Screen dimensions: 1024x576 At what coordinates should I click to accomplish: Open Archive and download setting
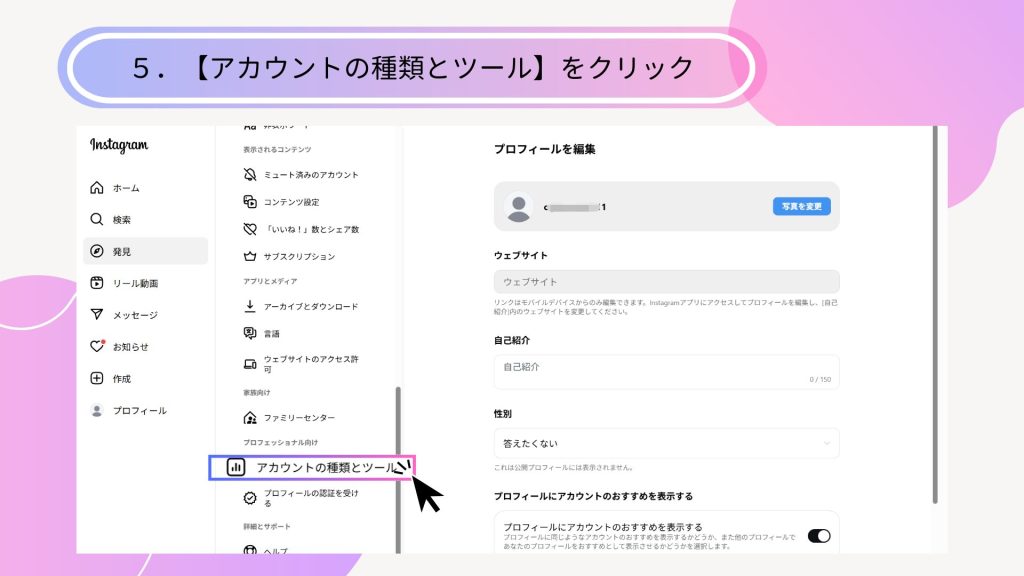[310, 306]
